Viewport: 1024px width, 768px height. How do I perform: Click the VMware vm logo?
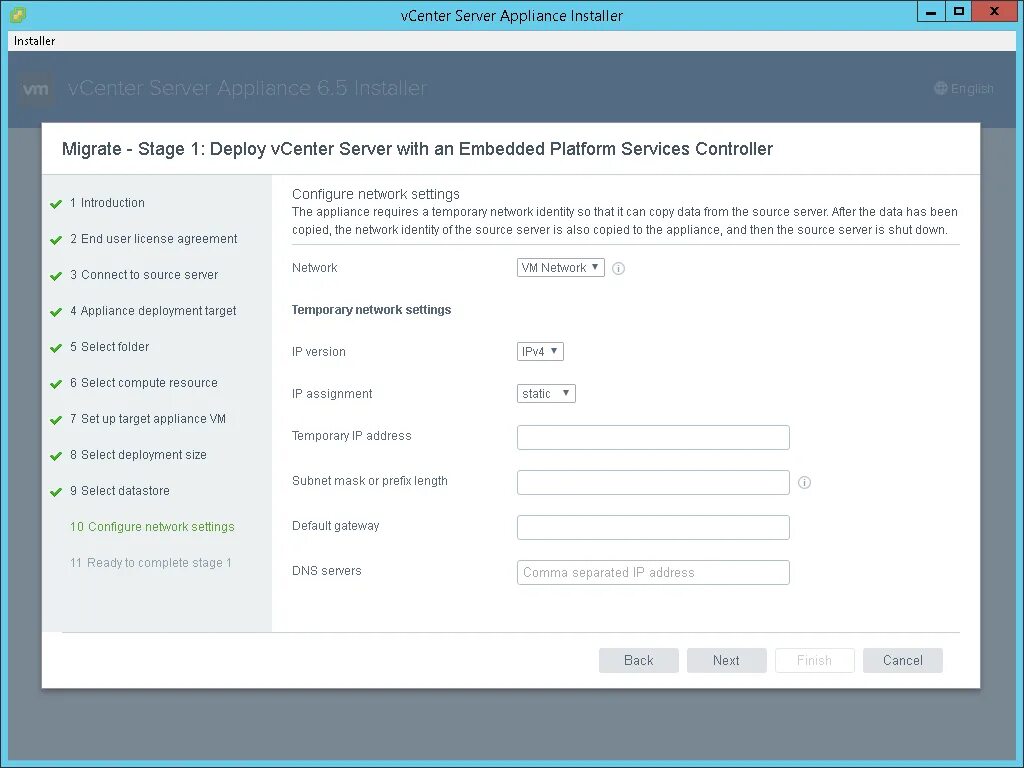[35, 89]
